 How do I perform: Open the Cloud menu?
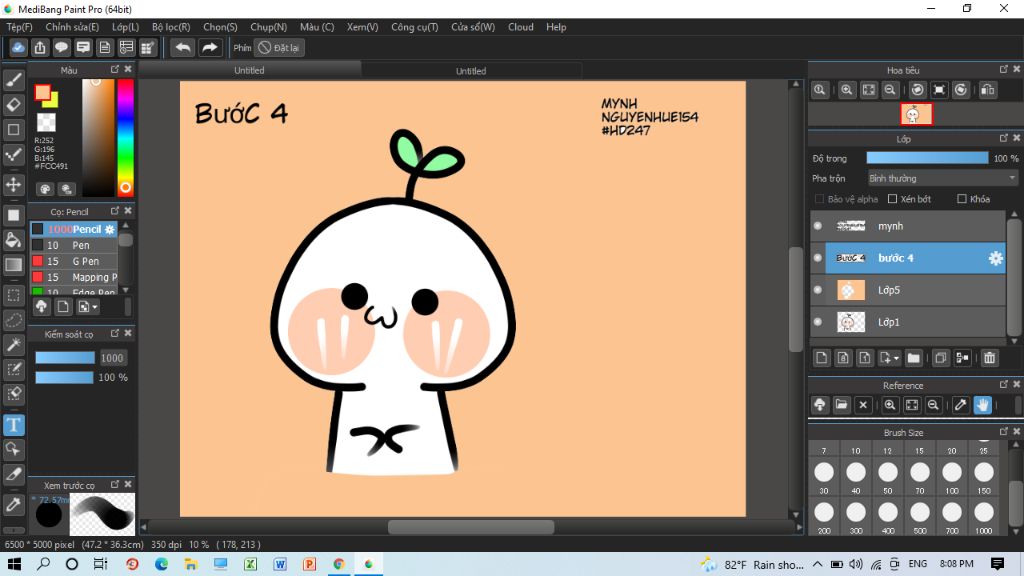[520, 27]
